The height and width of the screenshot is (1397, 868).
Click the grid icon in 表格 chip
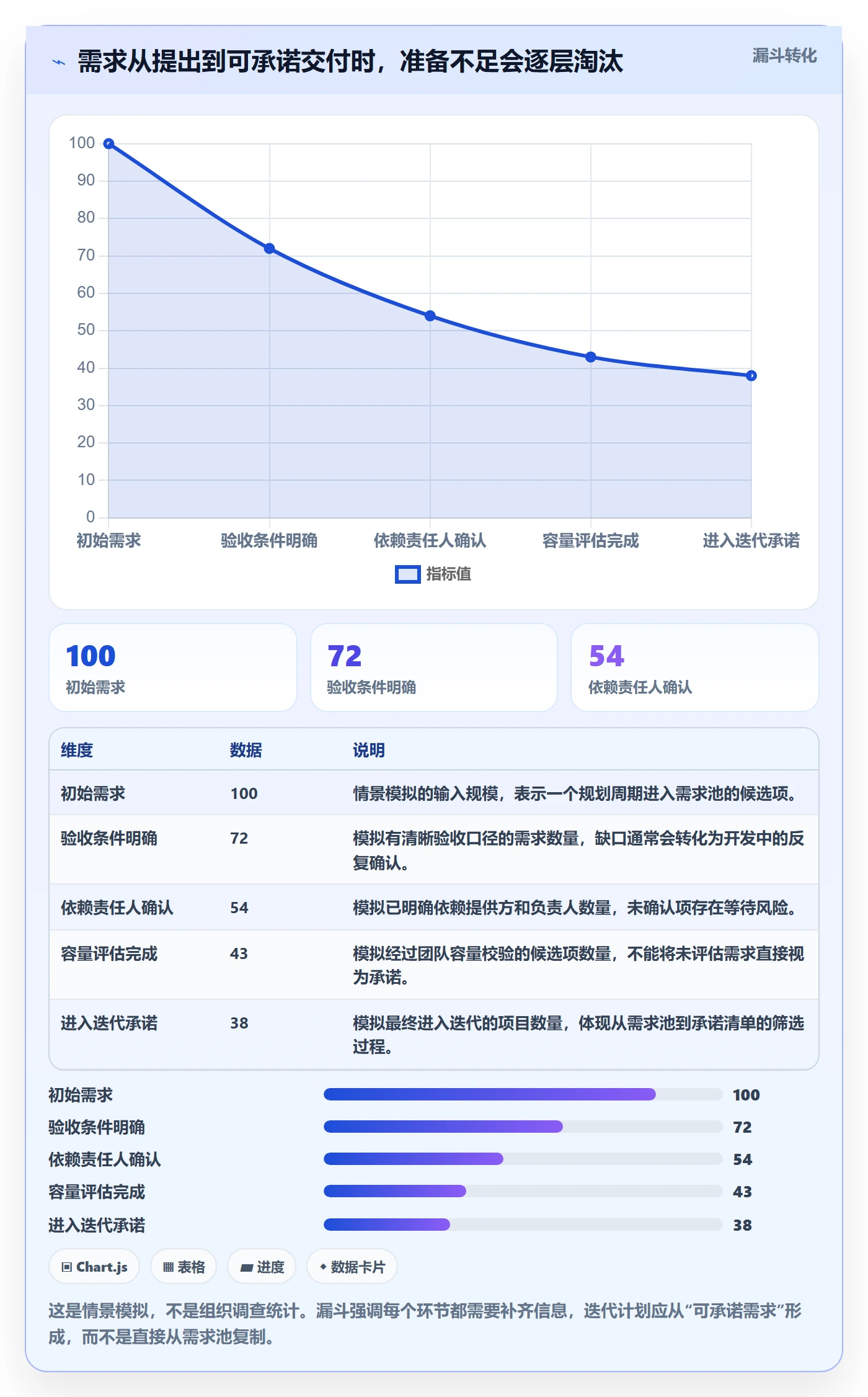168,1267
